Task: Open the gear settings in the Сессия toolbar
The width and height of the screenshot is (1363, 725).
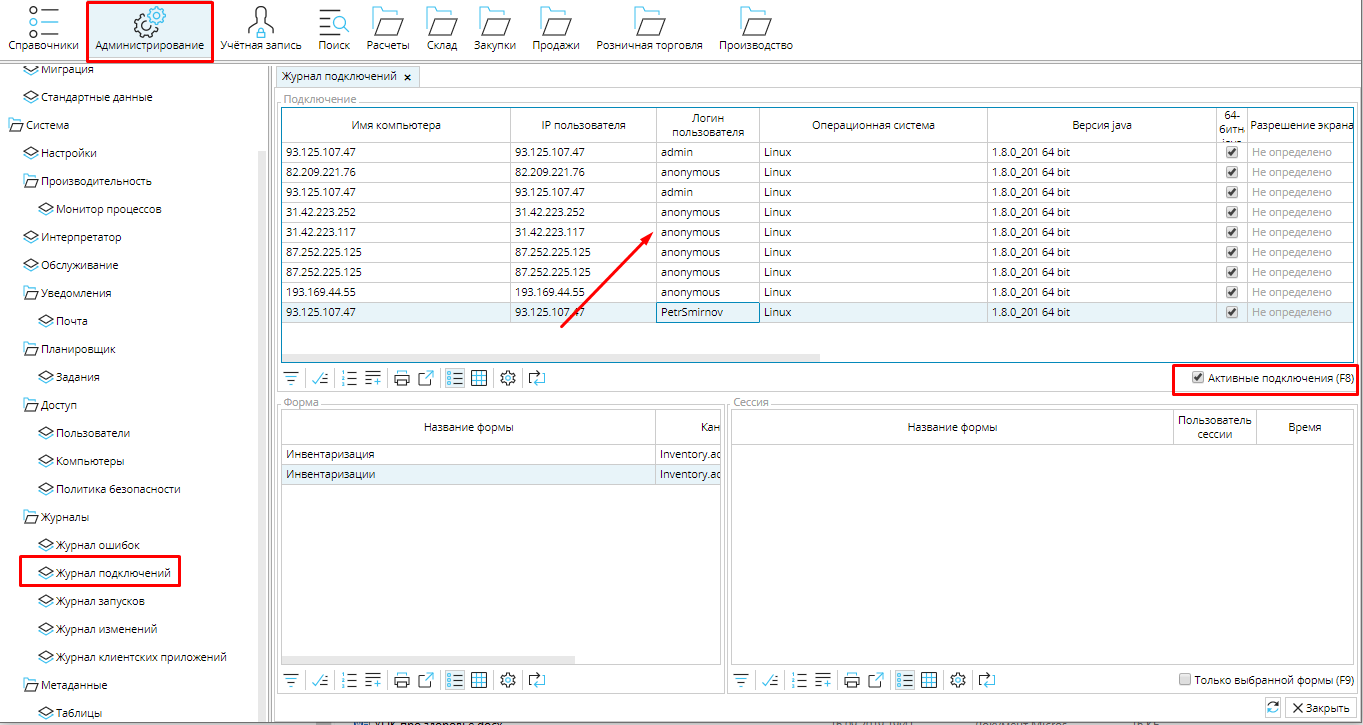Action: [x=958, y=680]
